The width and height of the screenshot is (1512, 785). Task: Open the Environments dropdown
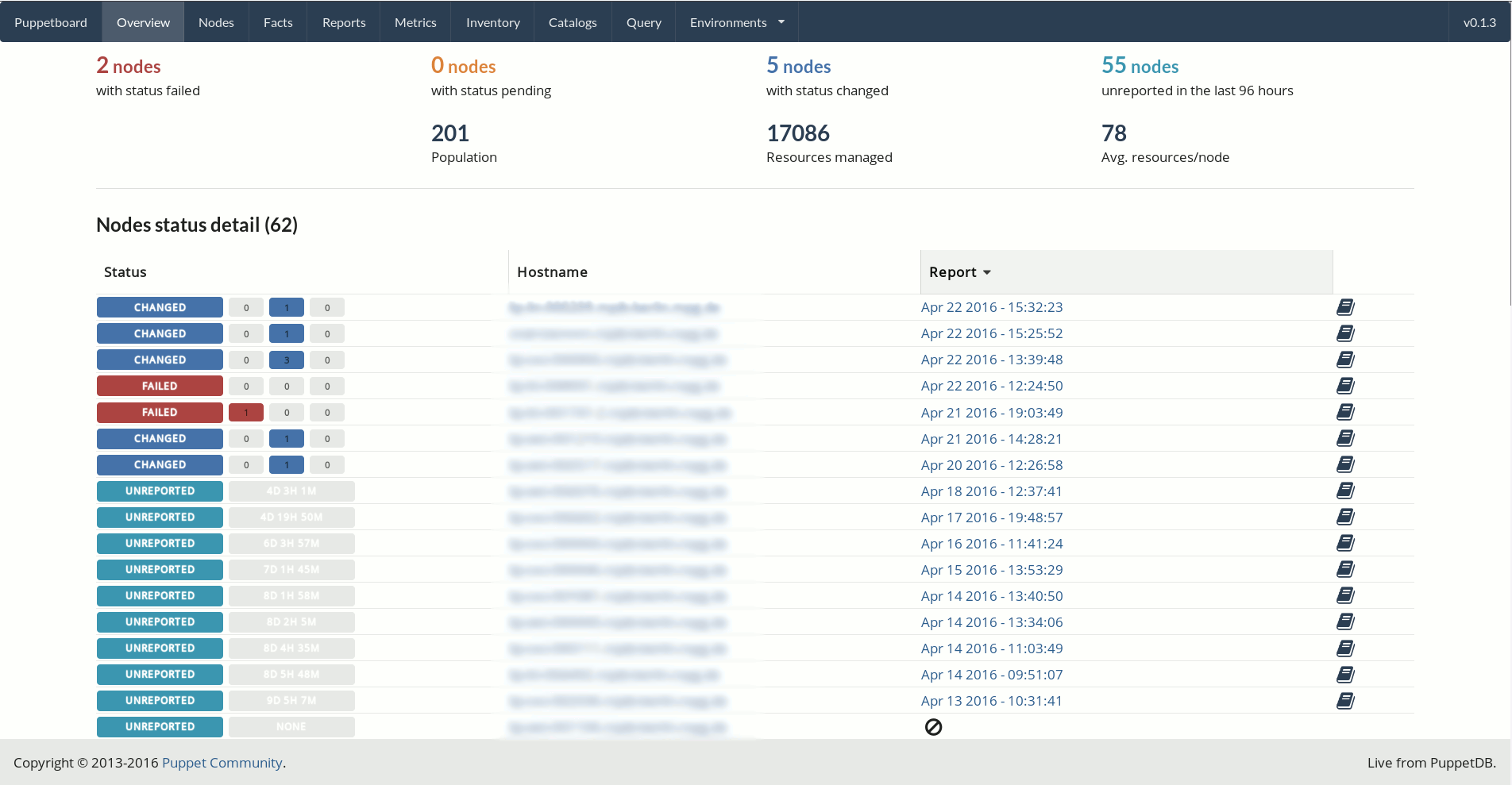point(735,21)
